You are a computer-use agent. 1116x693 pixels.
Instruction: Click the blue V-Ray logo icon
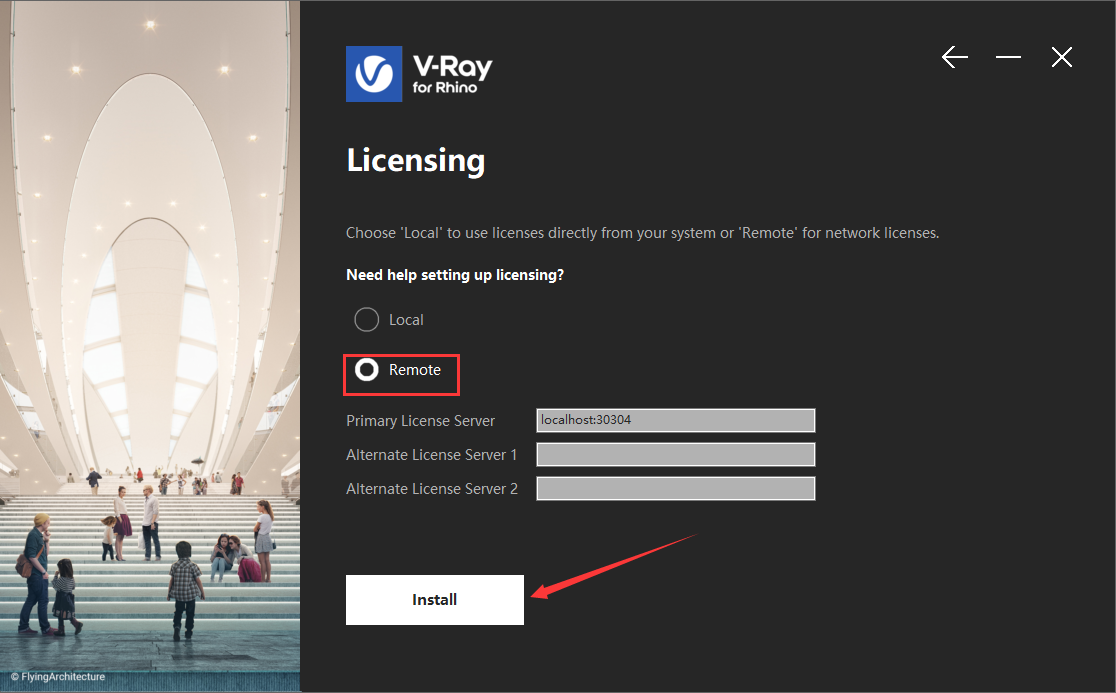(x=374, y=74)
